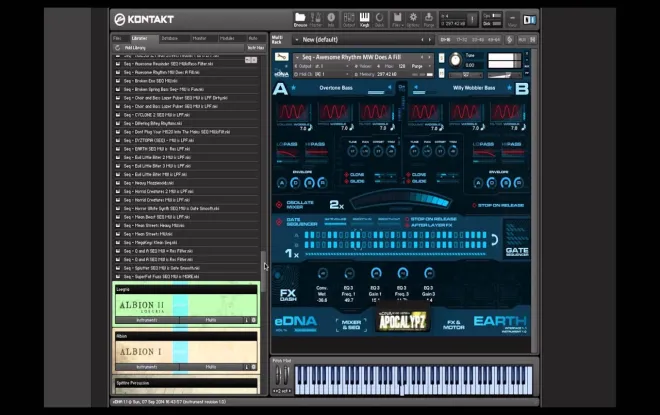Open the FX & Motor page
The width and height of the screenshot is (660, 415).
[453, 325]
